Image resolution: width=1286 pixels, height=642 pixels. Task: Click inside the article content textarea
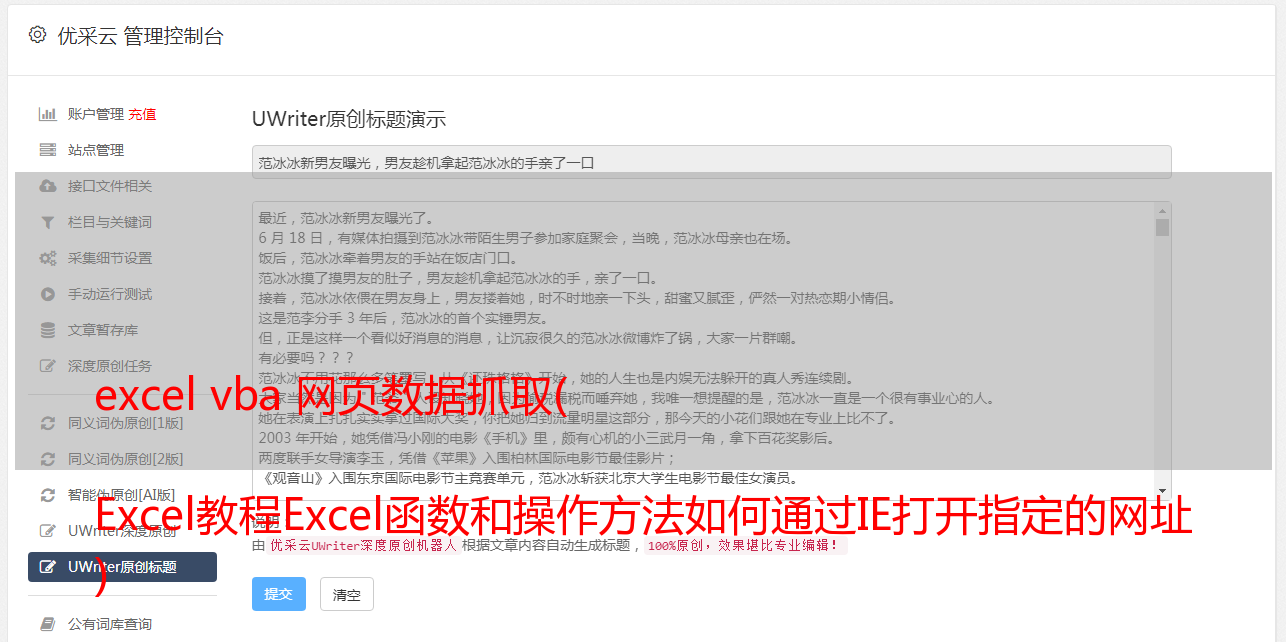click(x=703, y=351)
